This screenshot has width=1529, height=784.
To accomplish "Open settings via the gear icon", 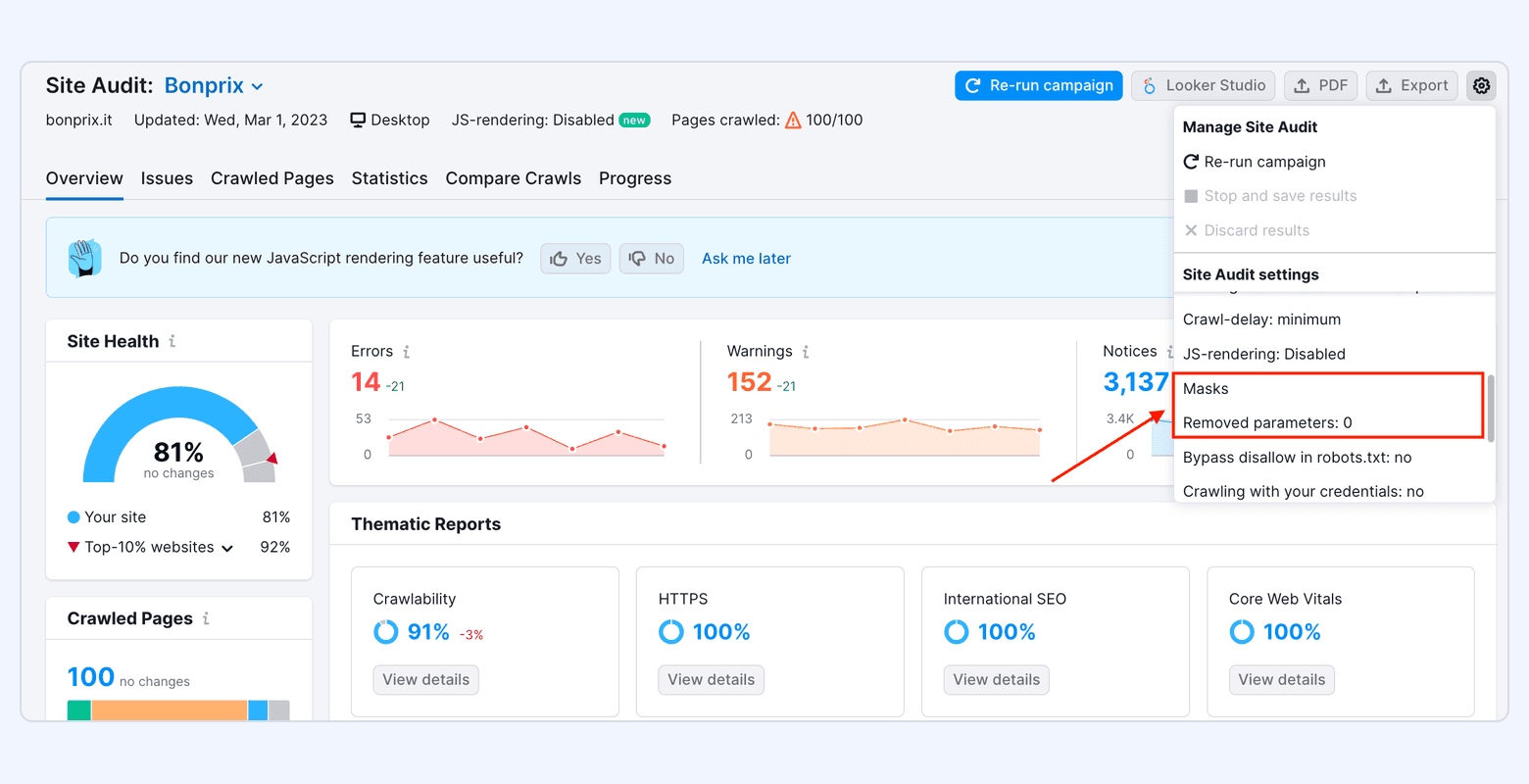I will click(x=1480, y=85).
